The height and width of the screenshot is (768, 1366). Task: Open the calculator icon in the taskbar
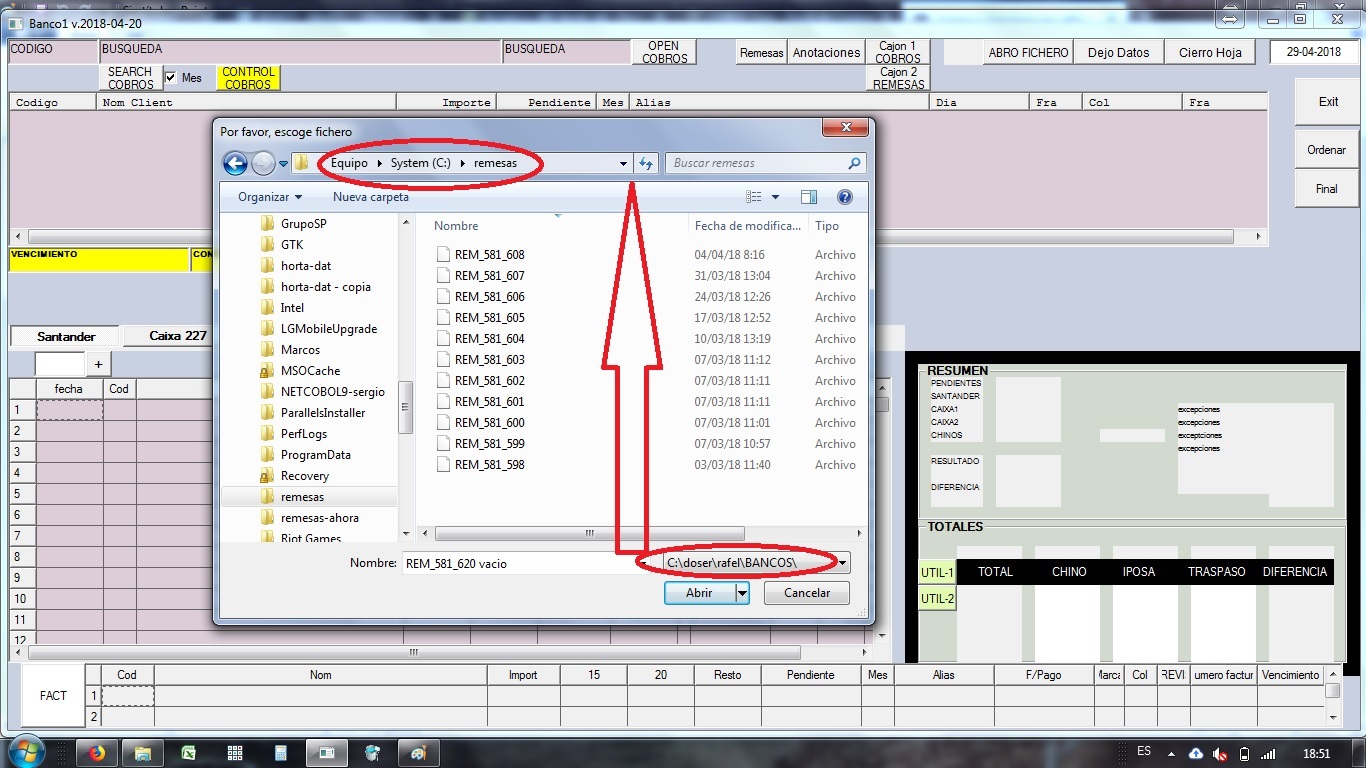coord(280,753)
